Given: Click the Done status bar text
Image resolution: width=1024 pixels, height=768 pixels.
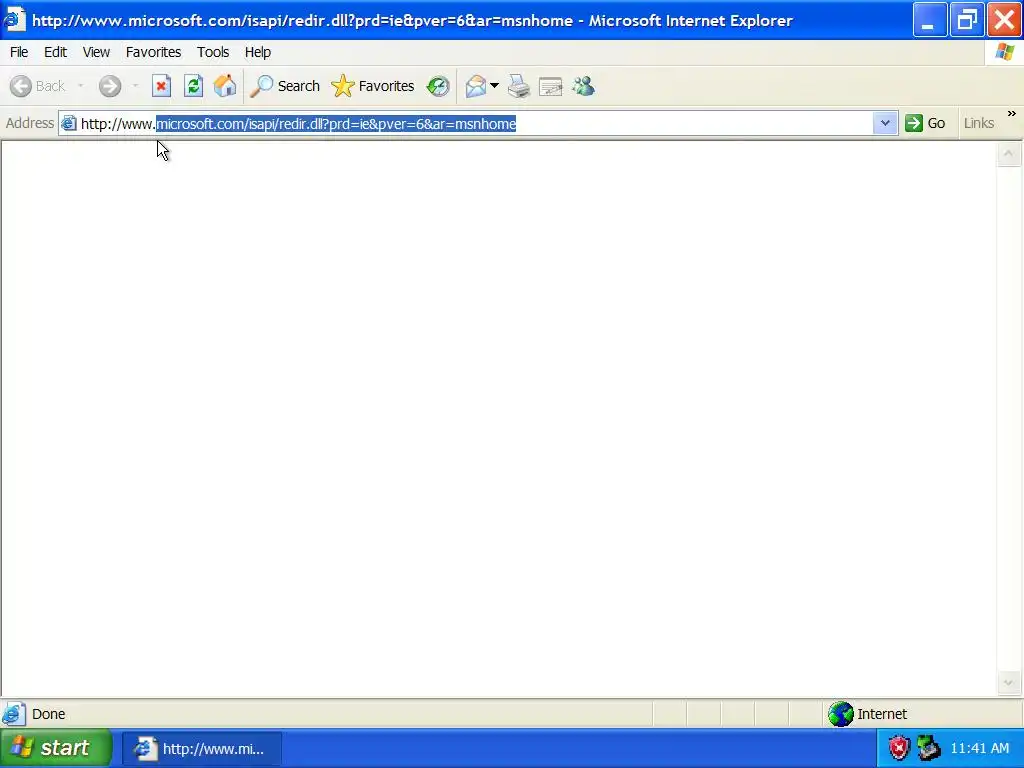Looking at the screenshot, I should coord(48,714).
